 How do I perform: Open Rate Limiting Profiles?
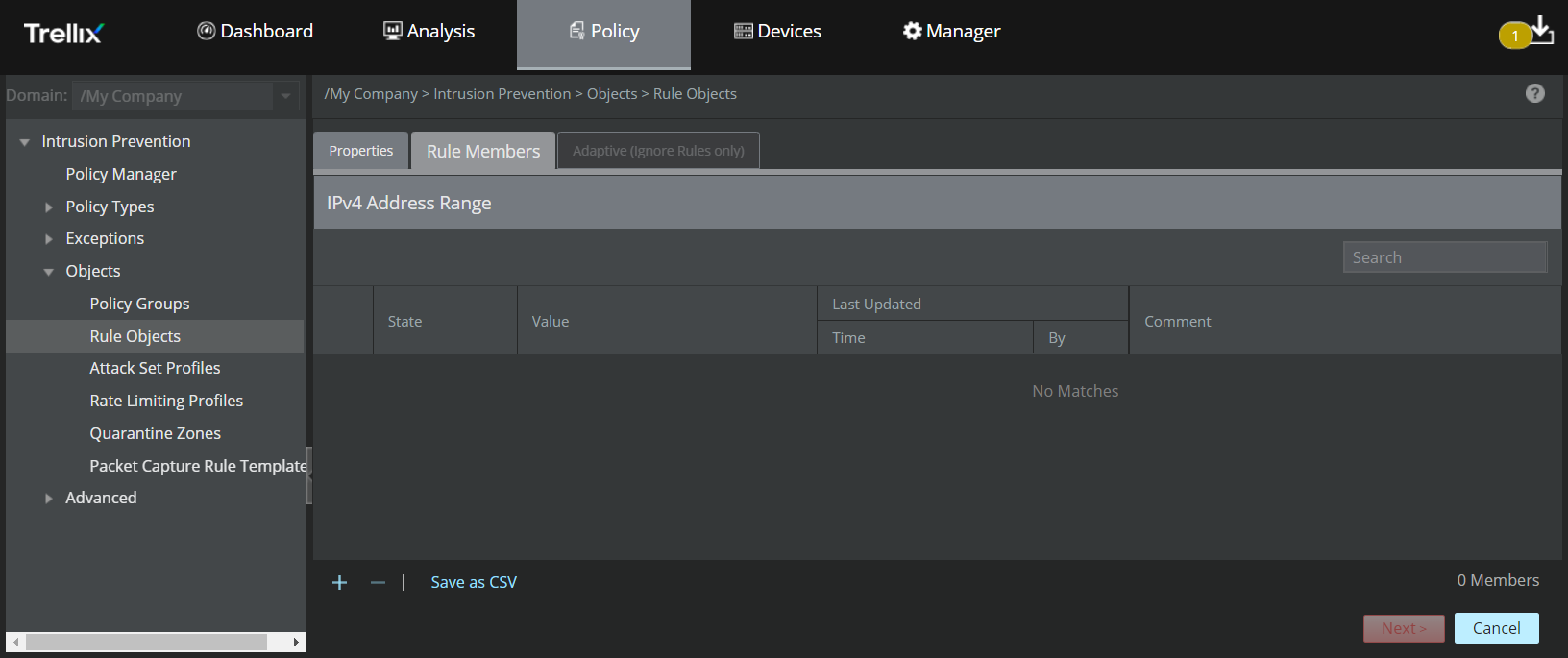[x=166, y=401]
